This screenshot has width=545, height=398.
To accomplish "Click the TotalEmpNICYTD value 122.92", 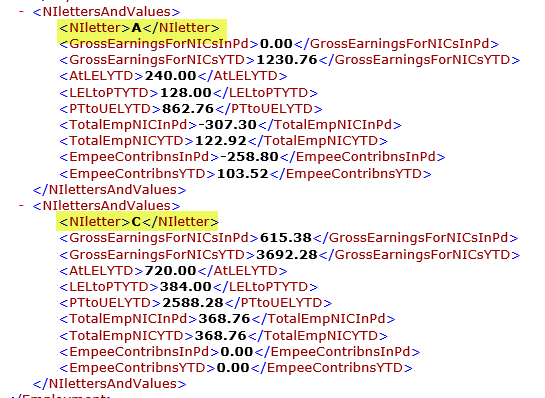I will click(x=221, y=141).
